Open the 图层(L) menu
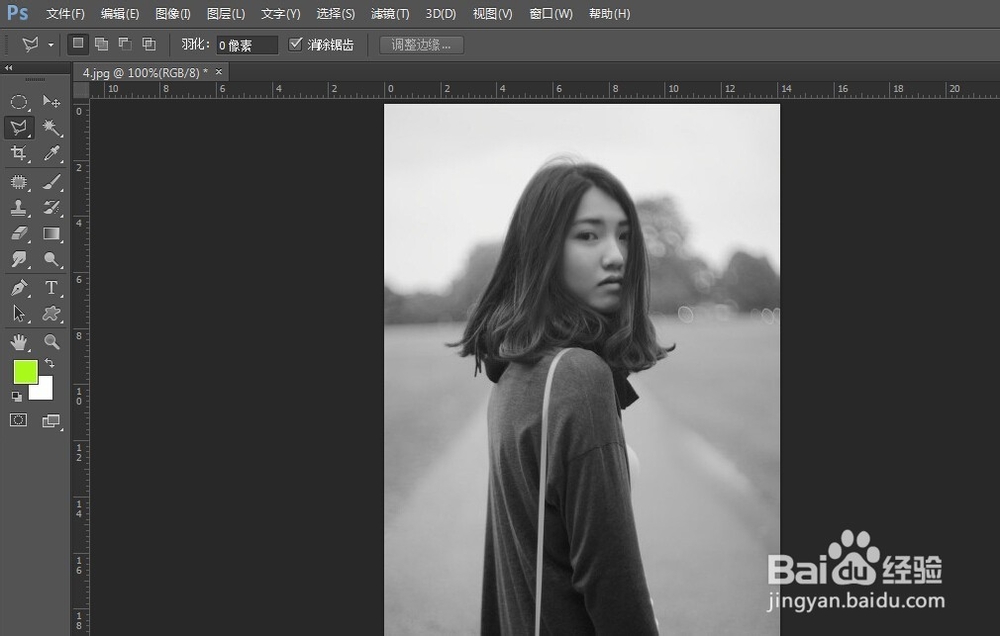This screenshot has height=636, width=1000. coord(226,13)
